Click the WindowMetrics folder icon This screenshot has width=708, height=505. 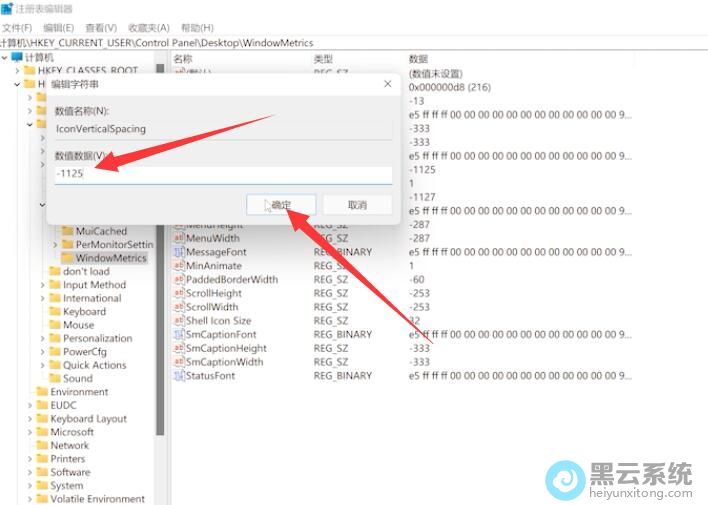coord(67,258)
